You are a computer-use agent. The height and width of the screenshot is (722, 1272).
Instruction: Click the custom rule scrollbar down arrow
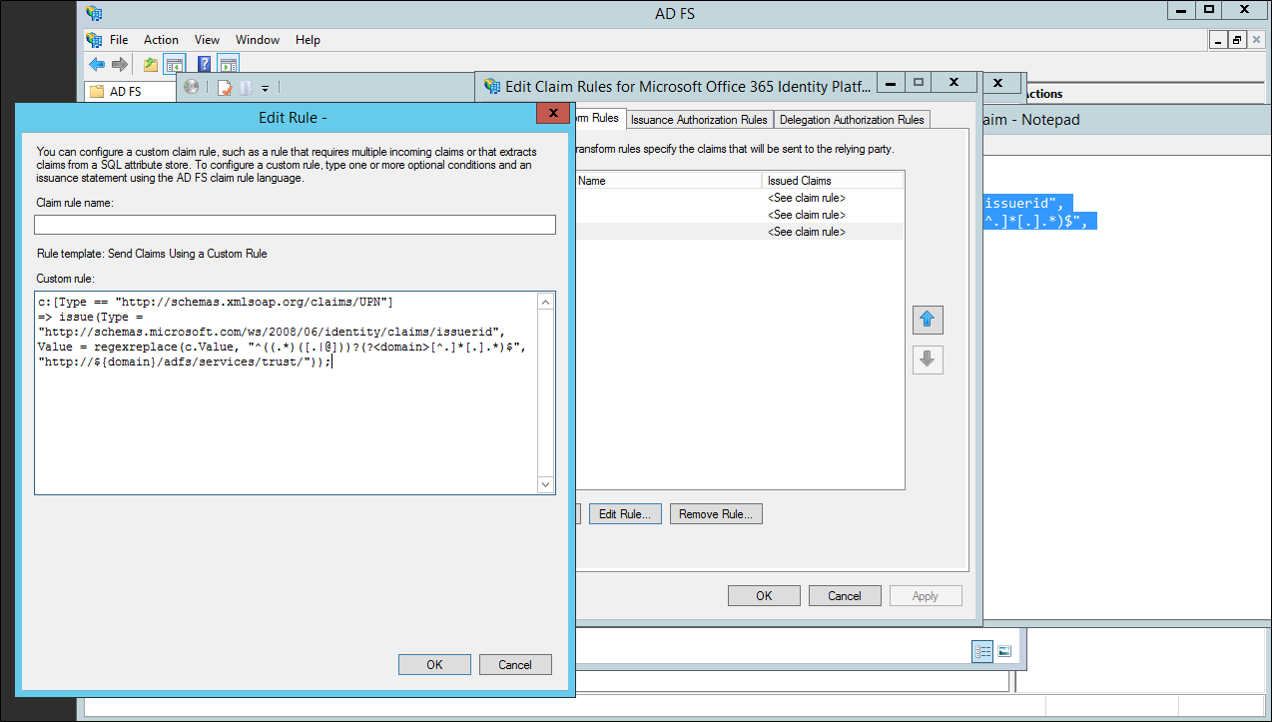[545, 484]
